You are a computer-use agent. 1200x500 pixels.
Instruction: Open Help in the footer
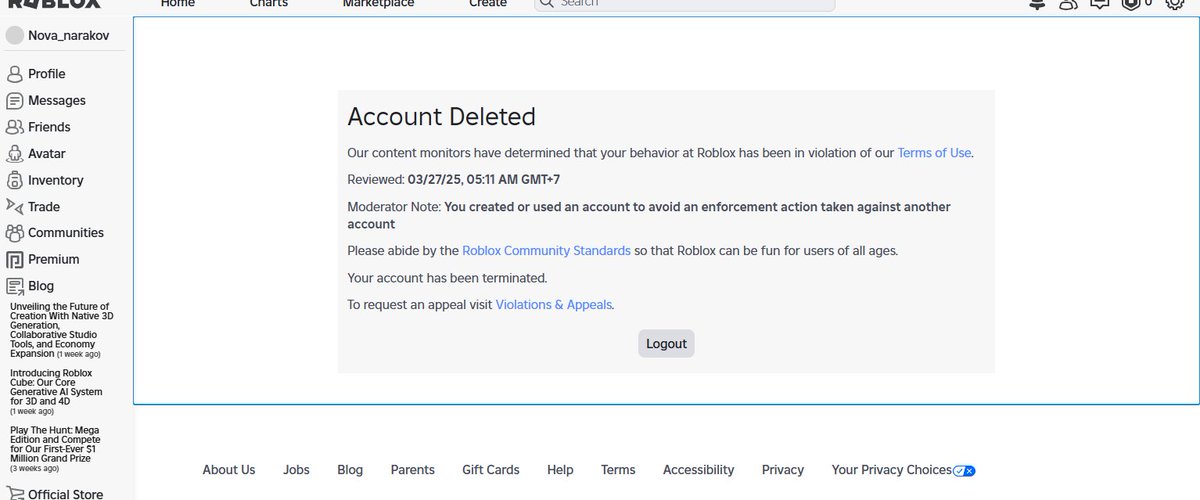point(560,470)
